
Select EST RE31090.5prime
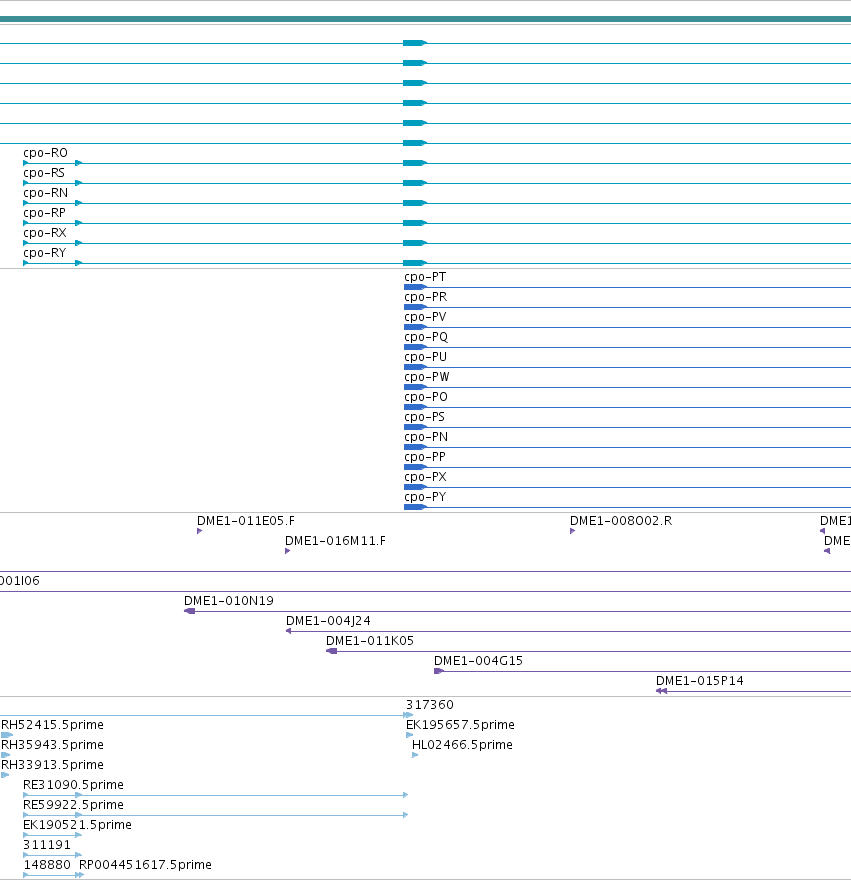point(74,785)
